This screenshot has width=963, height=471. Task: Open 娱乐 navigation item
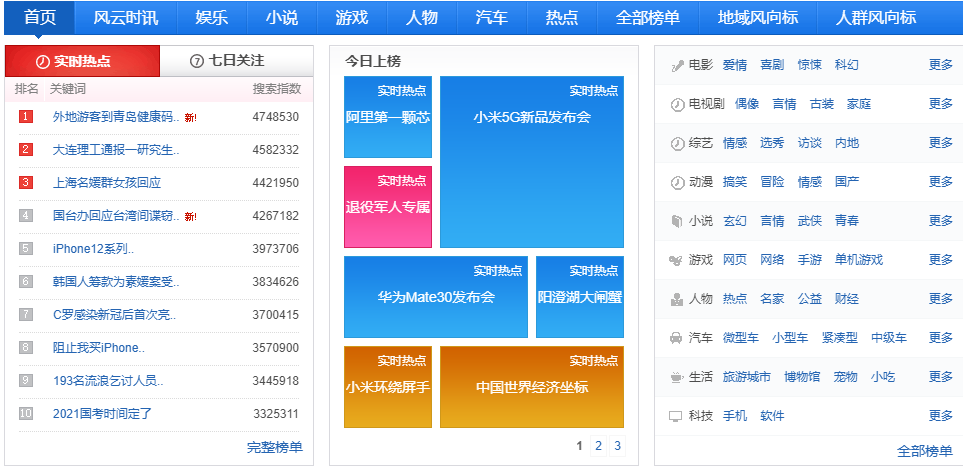tap(212, 18)
